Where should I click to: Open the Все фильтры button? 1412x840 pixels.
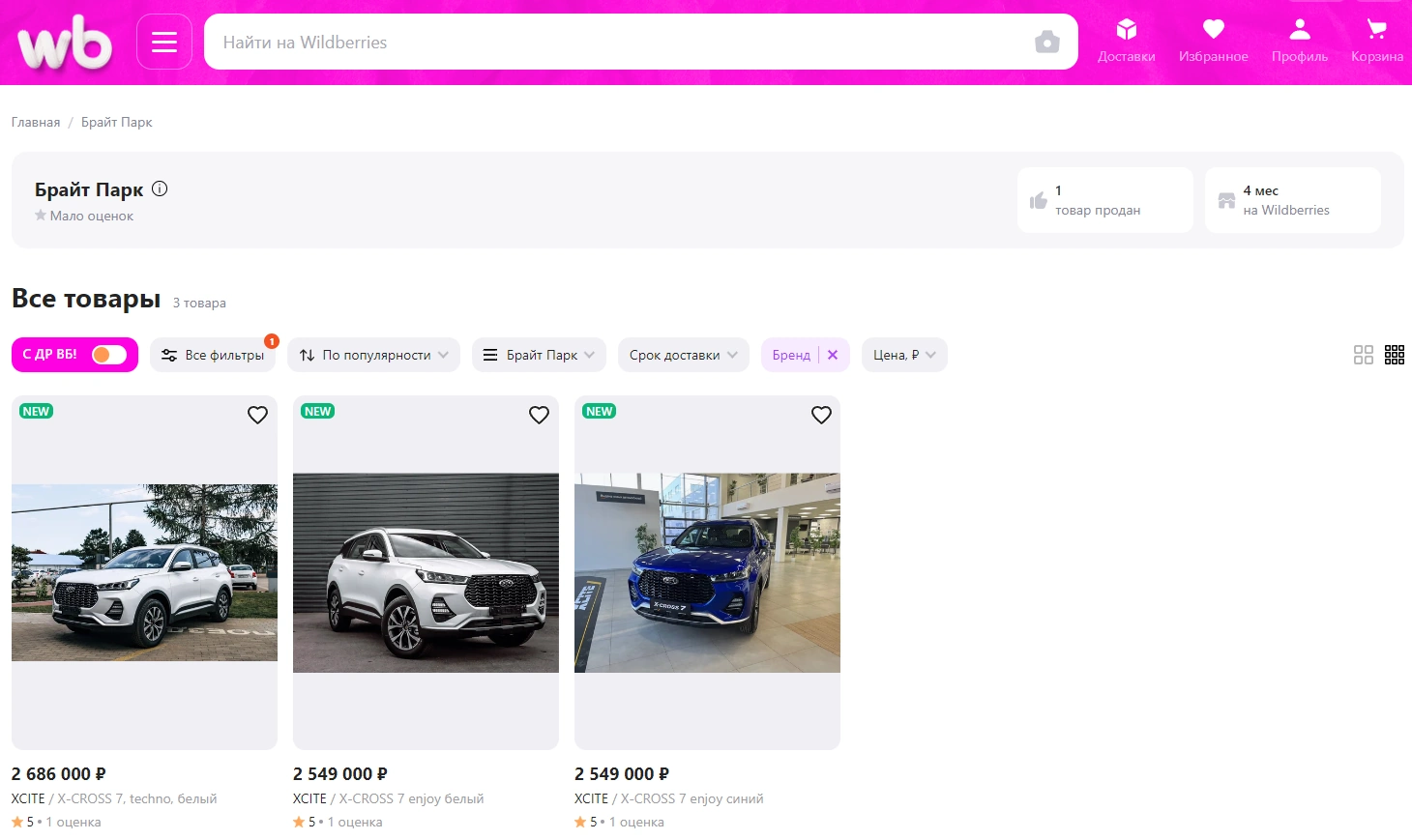click(x=213, y=355)
